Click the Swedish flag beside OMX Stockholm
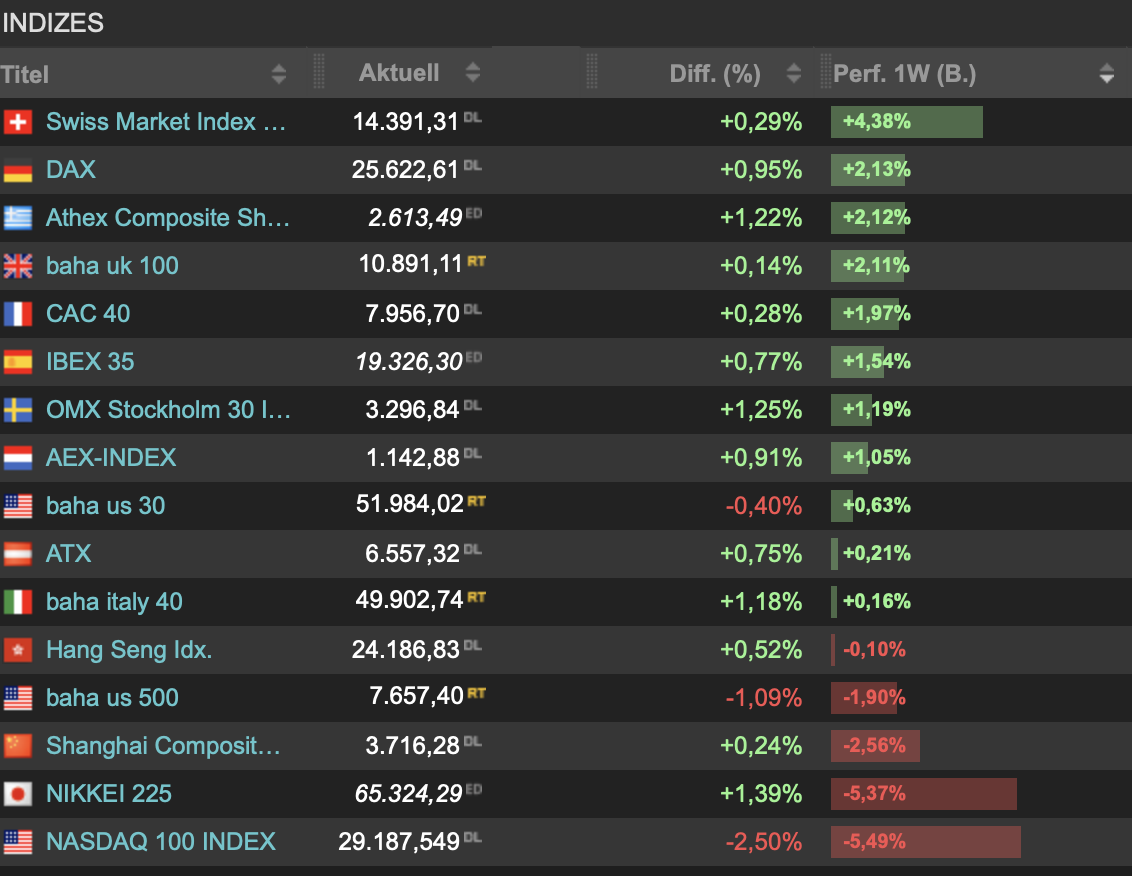The image size is (1132, 876). point(18,410)
